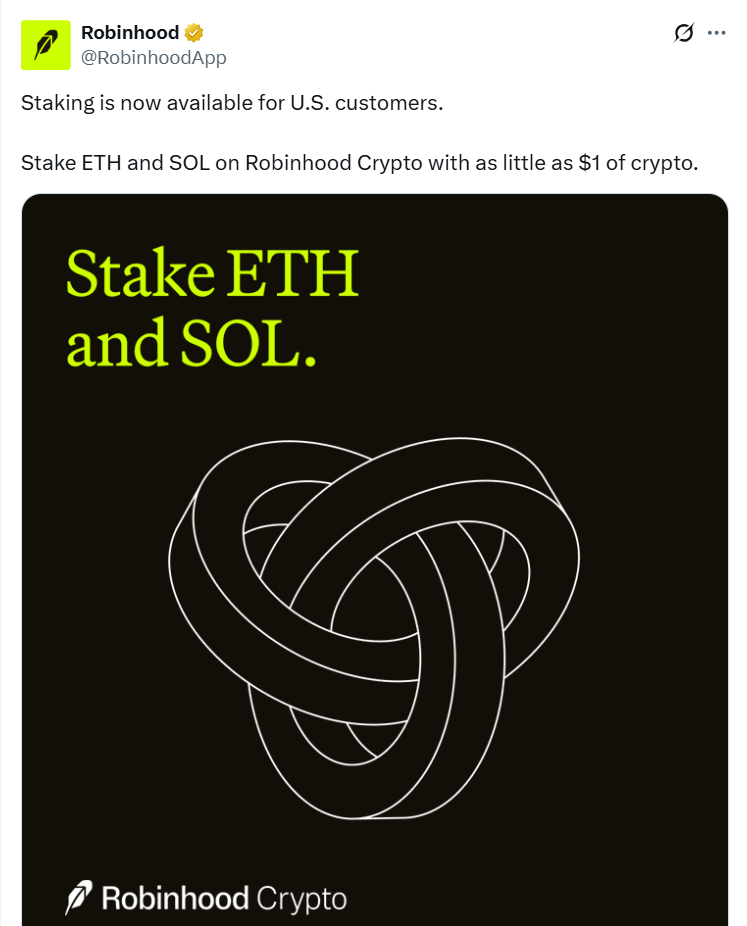
Task: Click the 'Stake ETH' headline line in image
Action: tap(212, 274)
